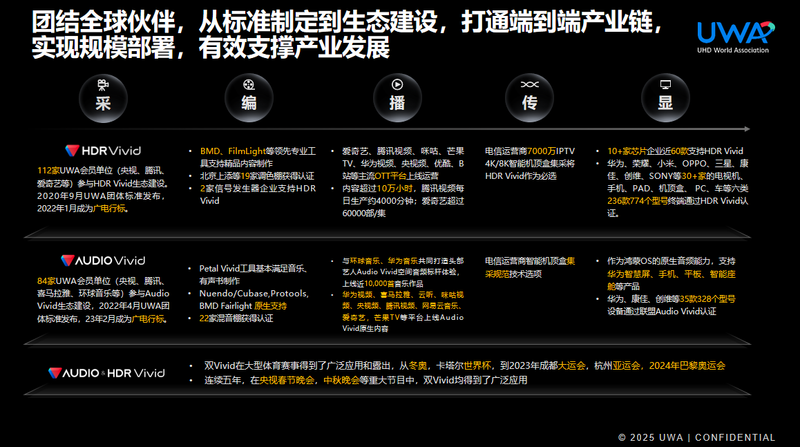This screenshot has height=447, width=800.
Task: Click the bullet 作为鸿蒙OS的原生音频能力
Action: [671, 274]
